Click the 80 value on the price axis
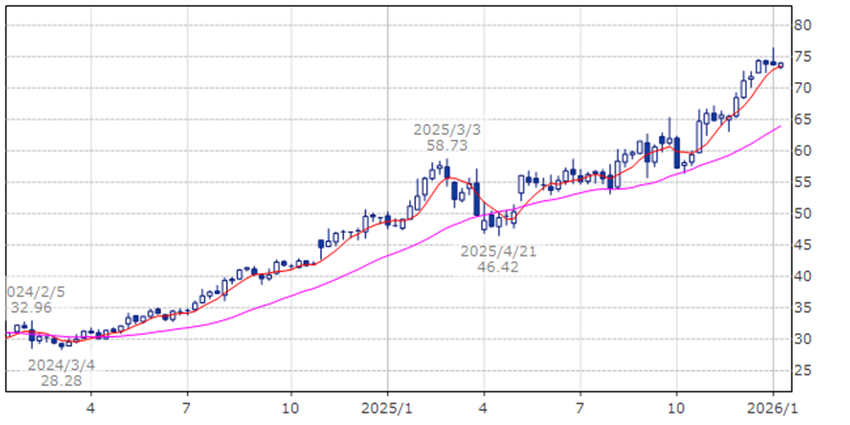 [x=802, y=25]
